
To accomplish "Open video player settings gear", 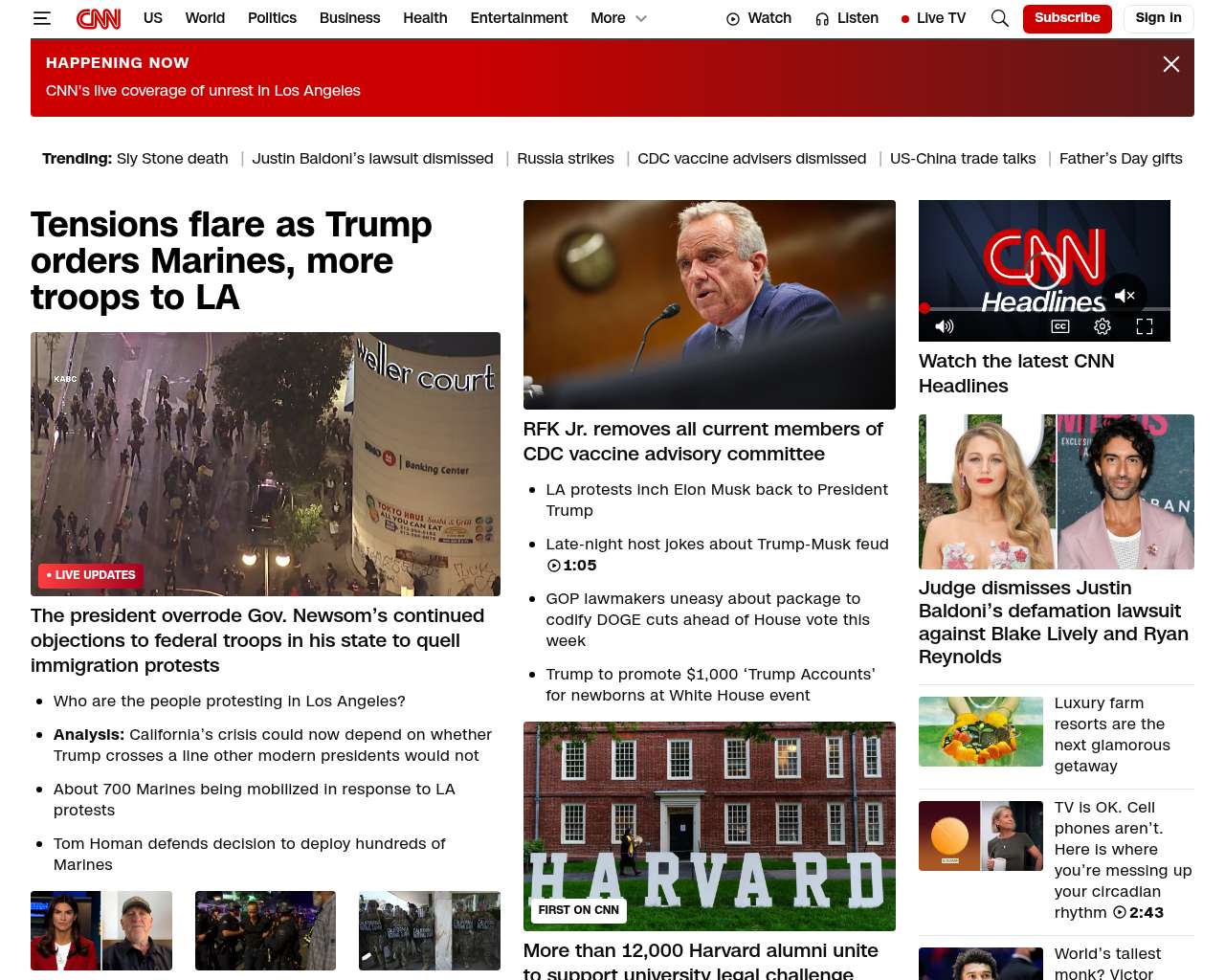I will [1102, 326].
